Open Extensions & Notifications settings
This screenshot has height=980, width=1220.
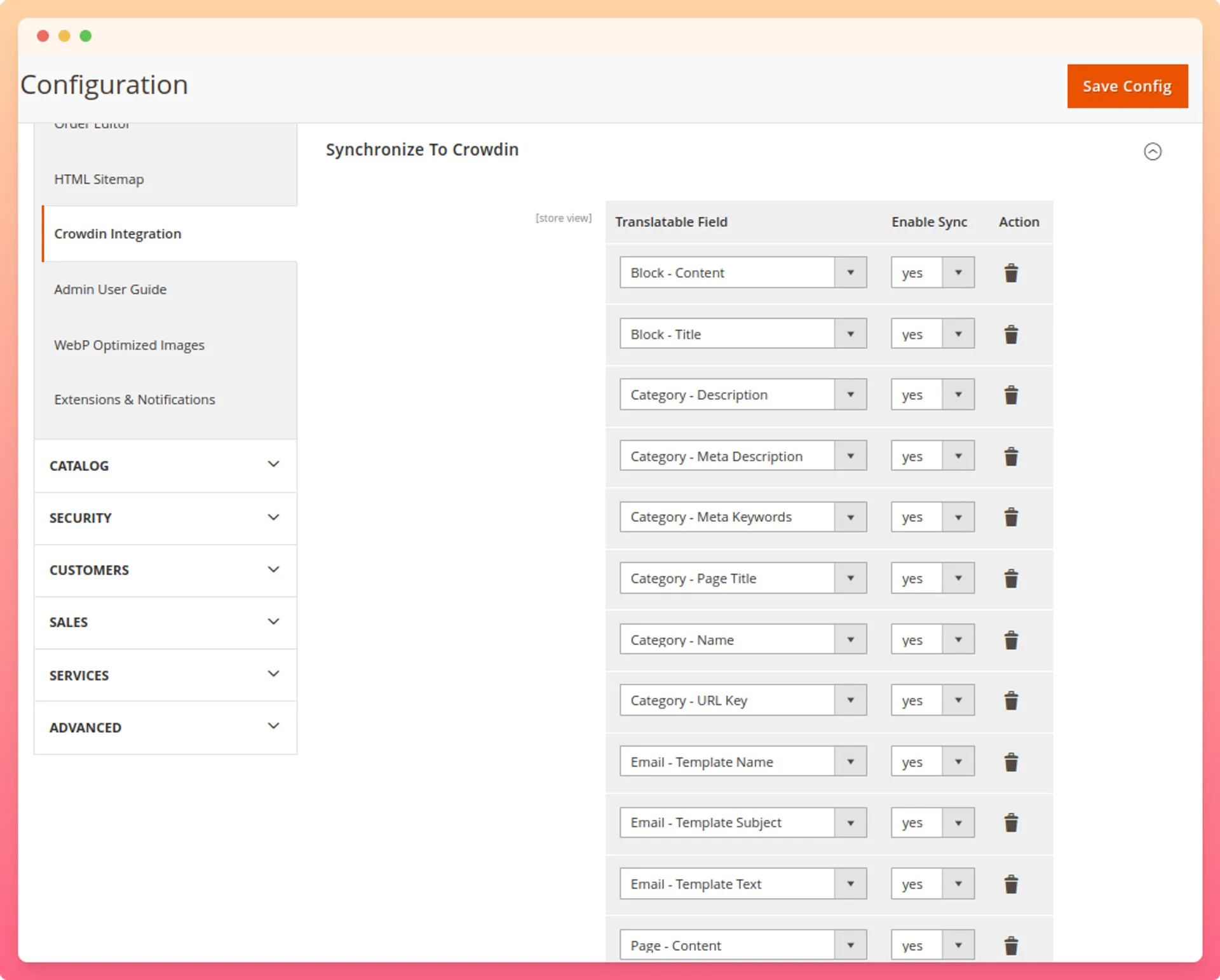[x=134, y=400]
